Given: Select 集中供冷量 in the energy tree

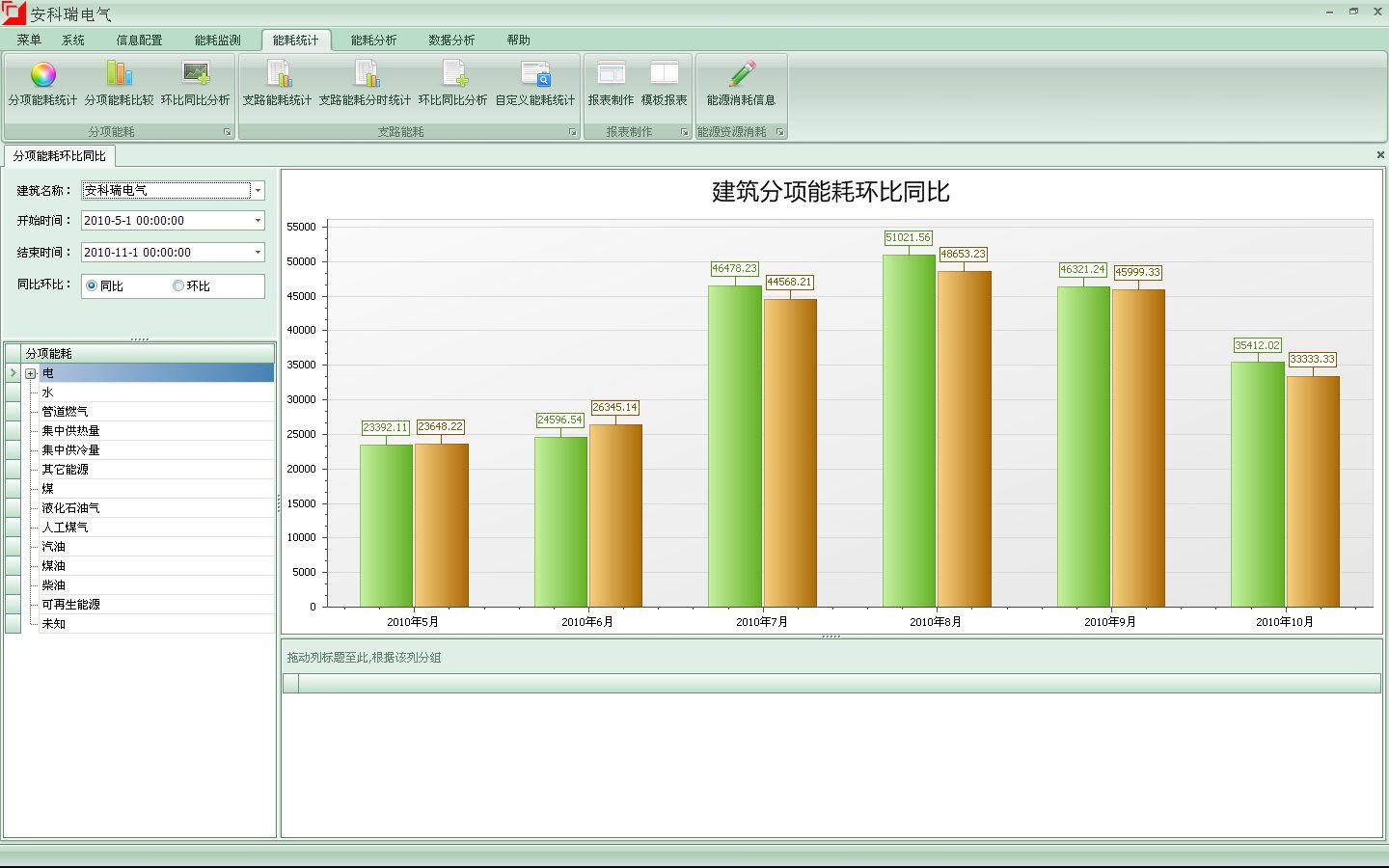Looking at the screenshot, I should point(70,450).
